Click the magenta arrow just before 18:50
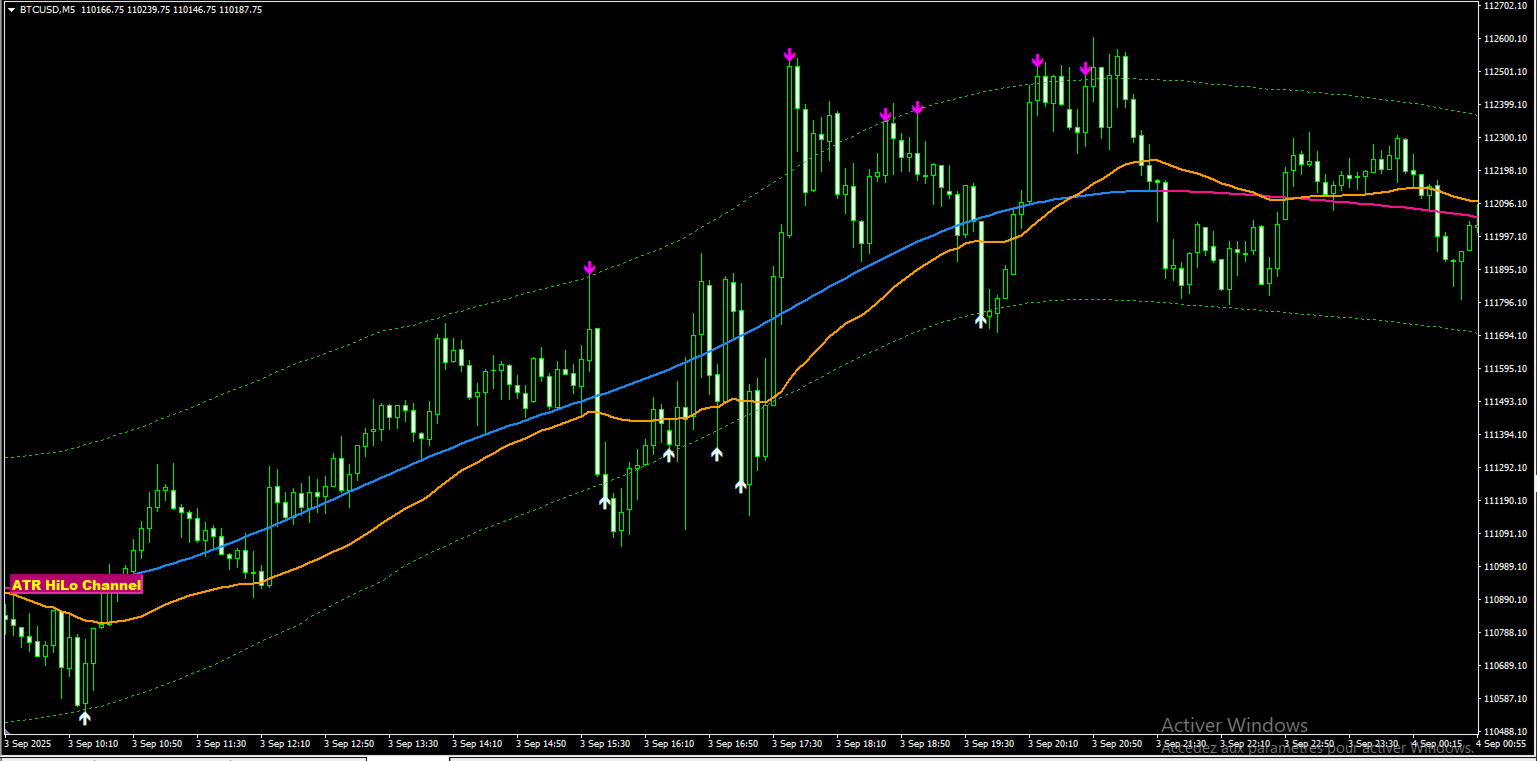 (885, 115)
